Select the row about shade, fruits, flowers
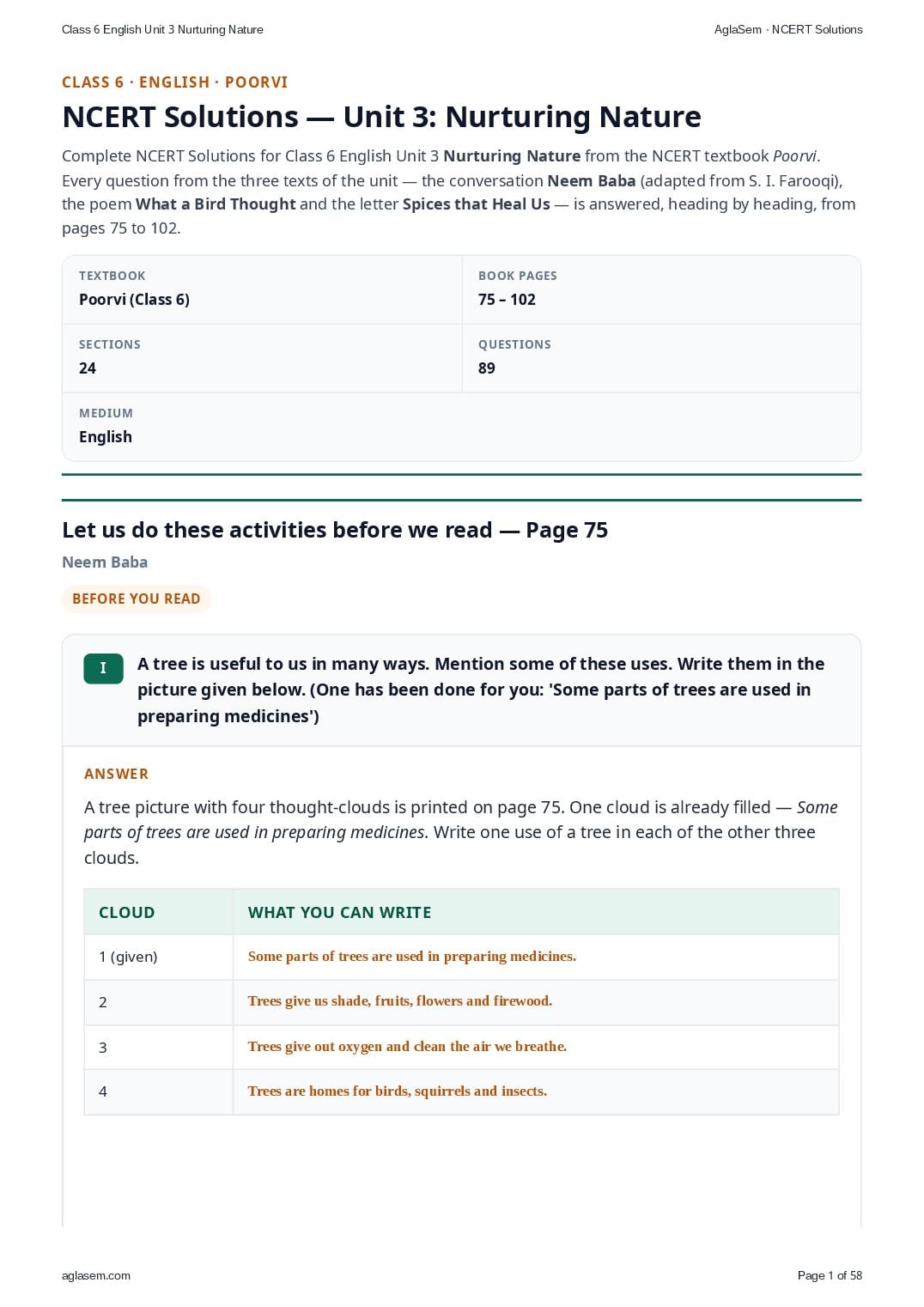The image size is (924, 1307). (x=461, y=1002)
